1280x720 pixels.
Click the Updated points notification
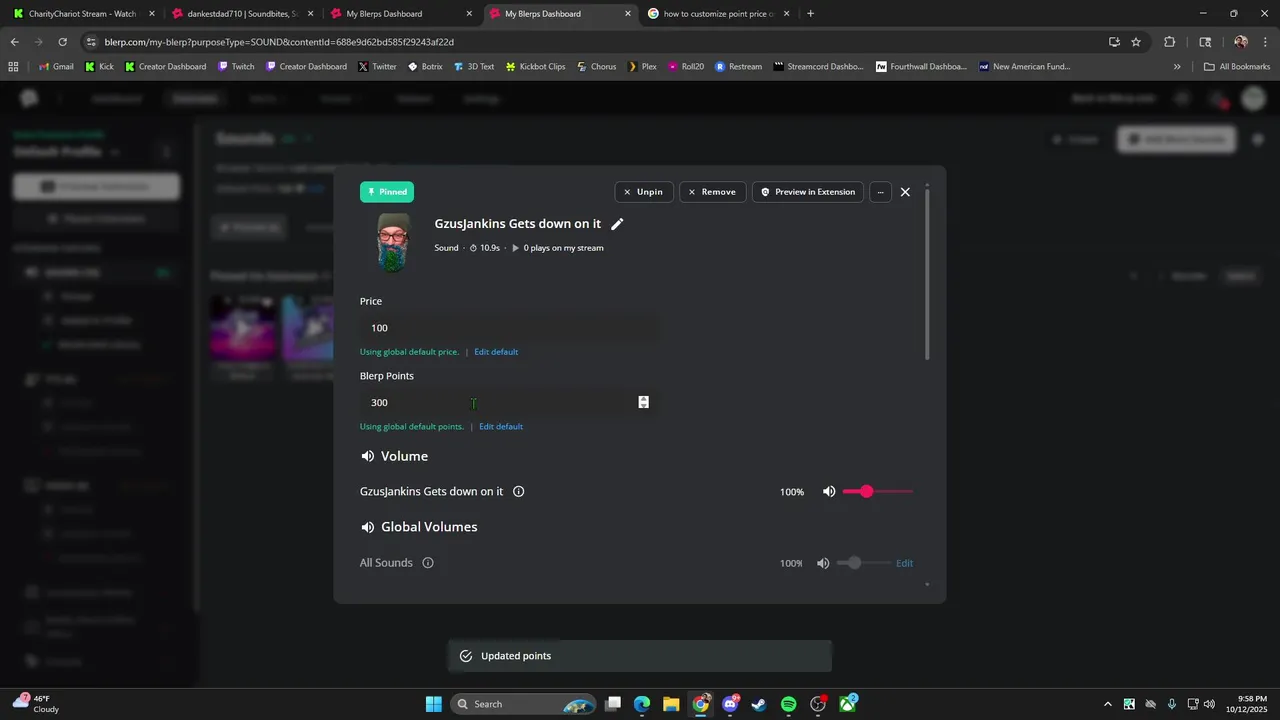click(640, 656)
